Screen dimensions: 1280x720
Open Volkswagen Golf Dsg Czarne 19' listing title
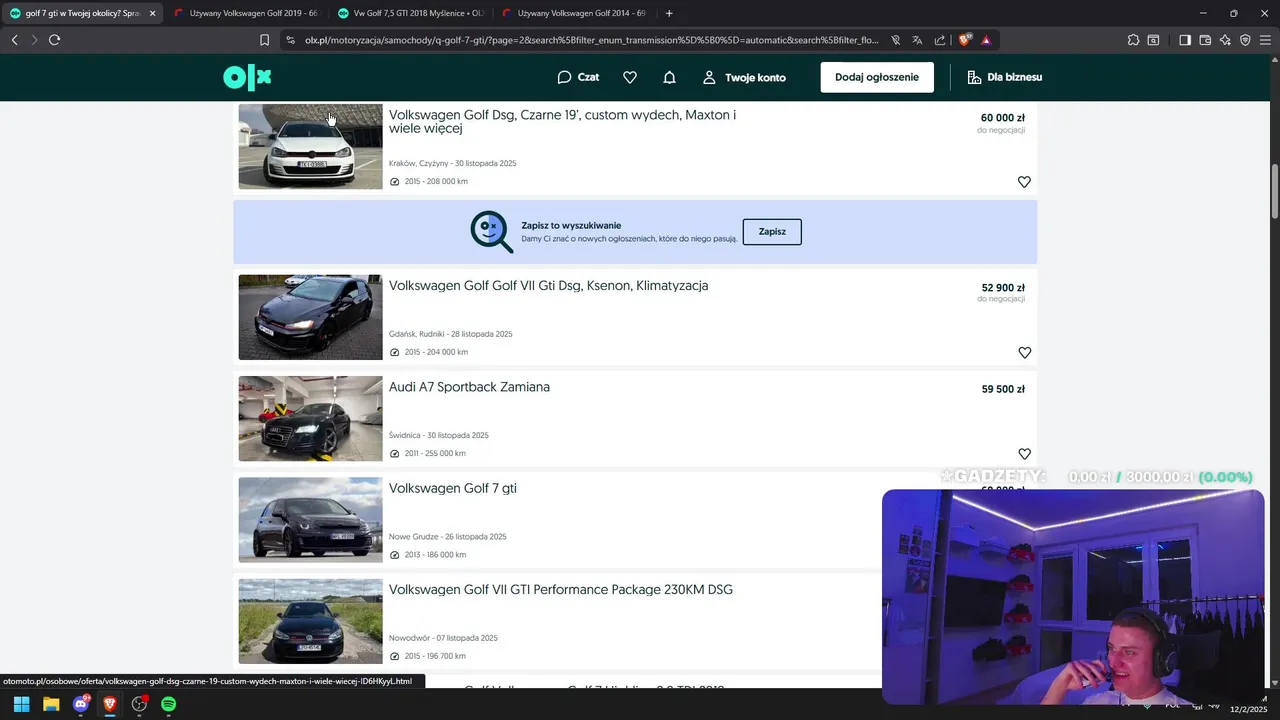(x=562, y=122)
